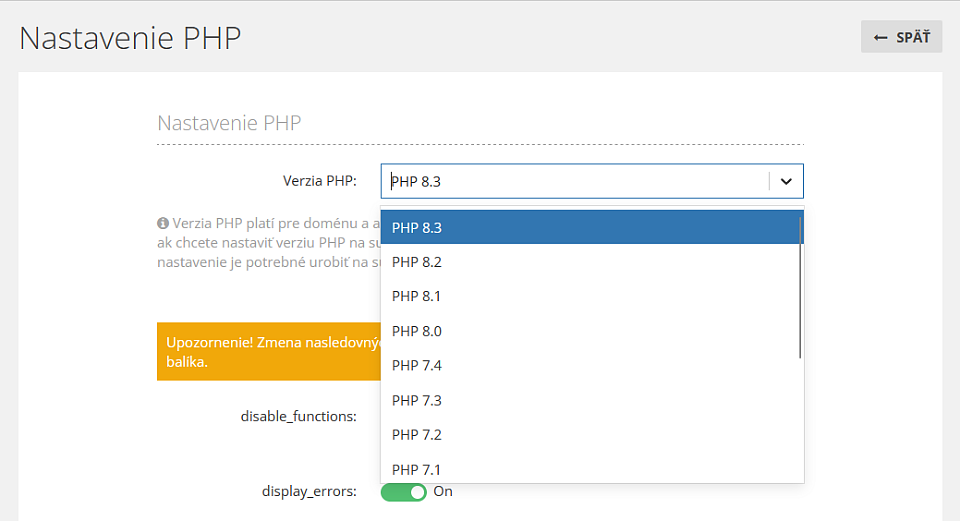Click the Nastavenie PHP section heading

tap(229, 123)
